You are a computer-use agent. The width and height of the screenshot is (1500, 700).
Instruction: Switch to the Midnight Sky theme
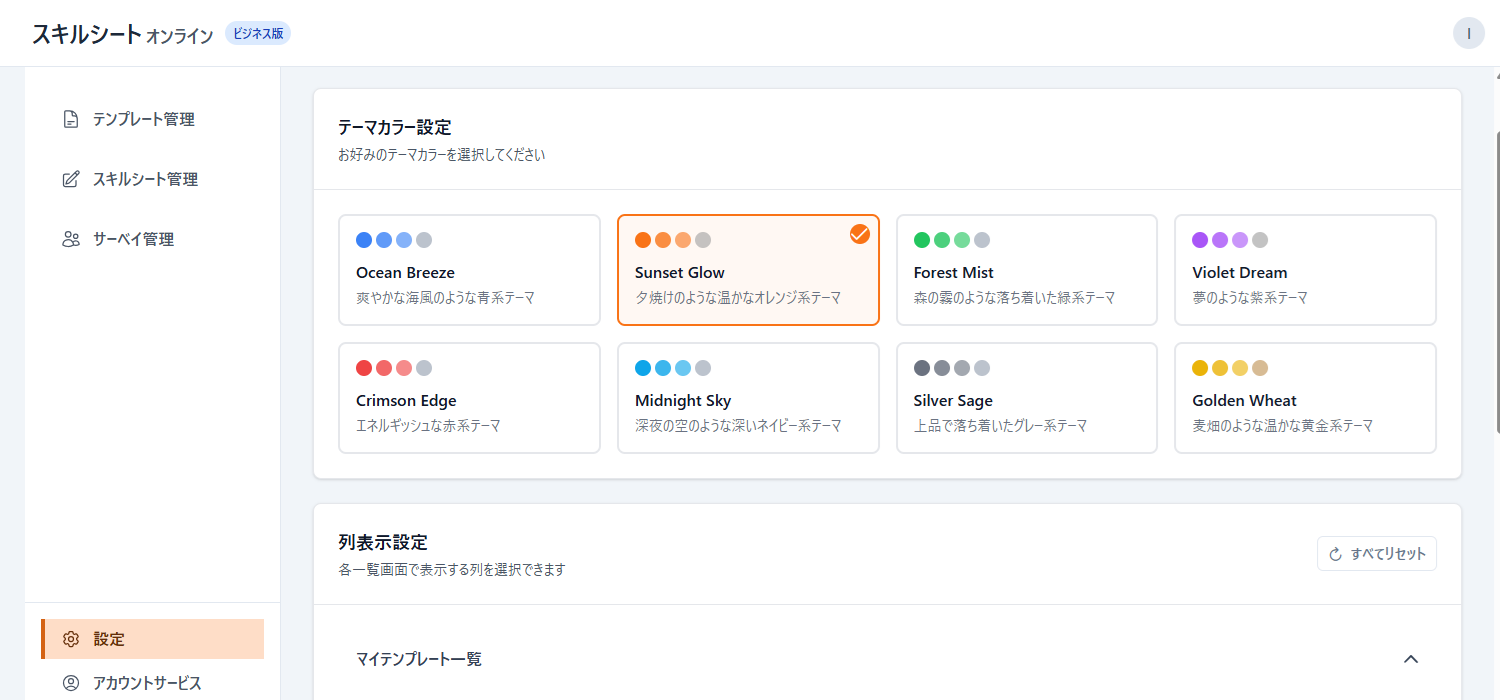[x=748, y=398]
